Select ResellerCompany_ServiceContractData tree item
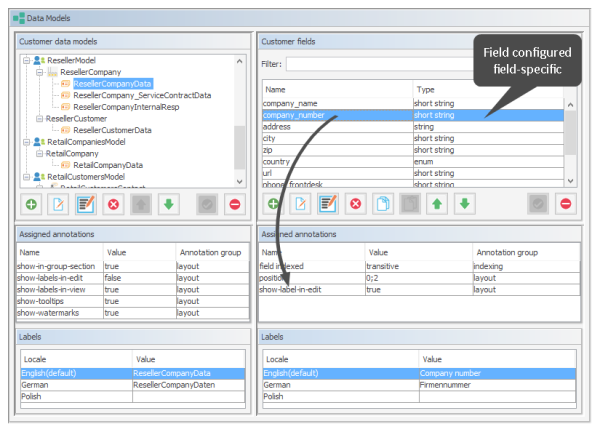The image size is (600, 432). tap(142, 95)
